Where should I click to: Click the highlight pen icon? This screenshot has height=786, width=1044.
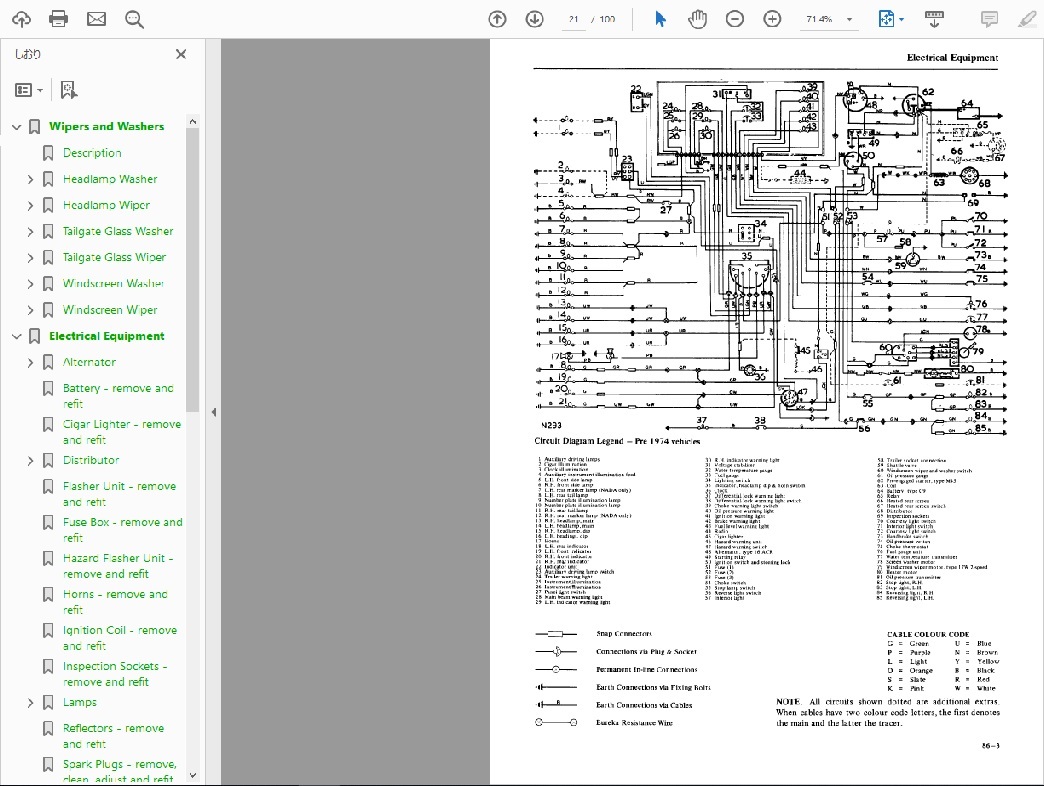click(x=1027, y=19)
